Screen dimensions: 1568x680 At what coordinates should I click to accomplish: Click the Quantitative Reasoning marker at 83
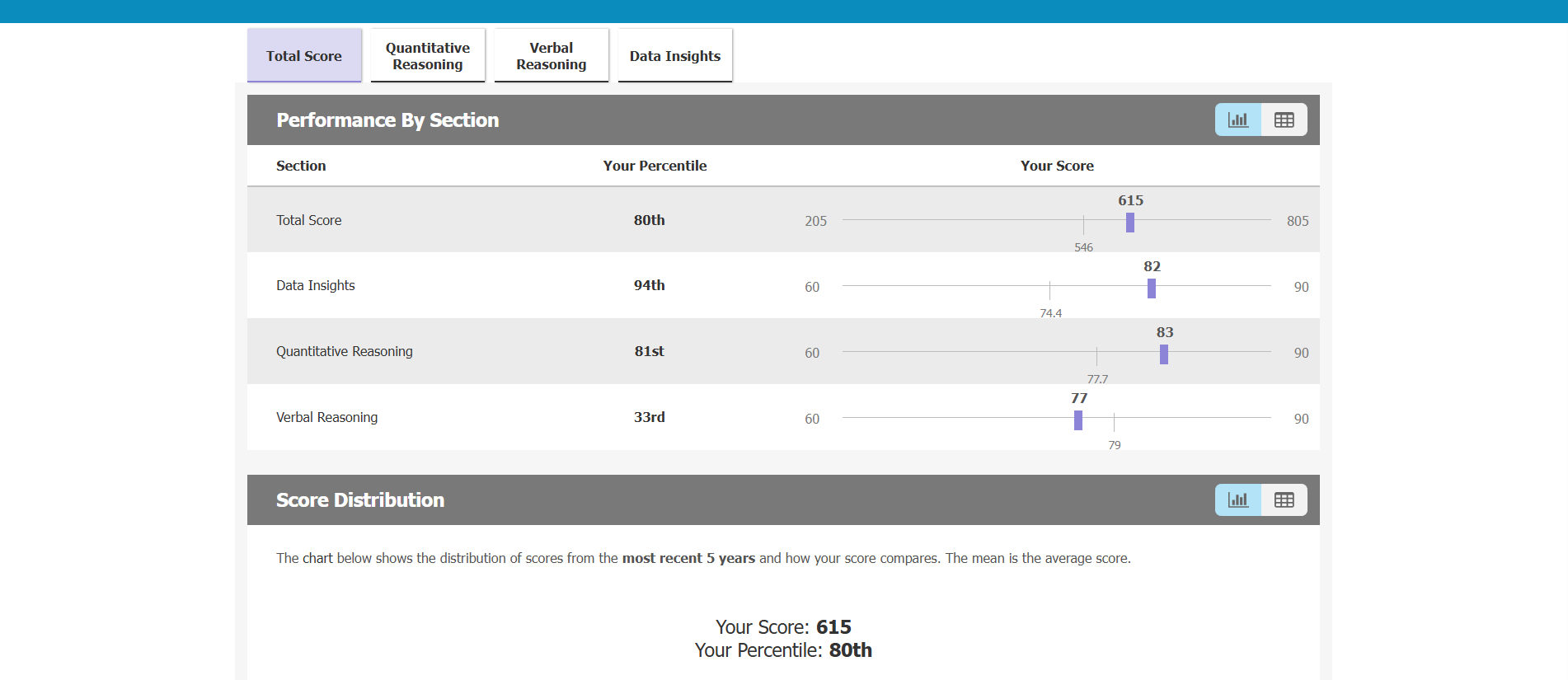(x=1164, y=354)
